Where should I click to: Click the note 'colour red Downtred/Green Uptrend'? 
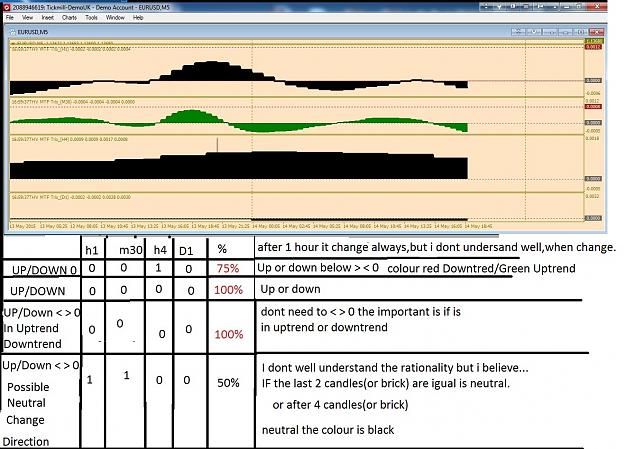coord(481,269)
